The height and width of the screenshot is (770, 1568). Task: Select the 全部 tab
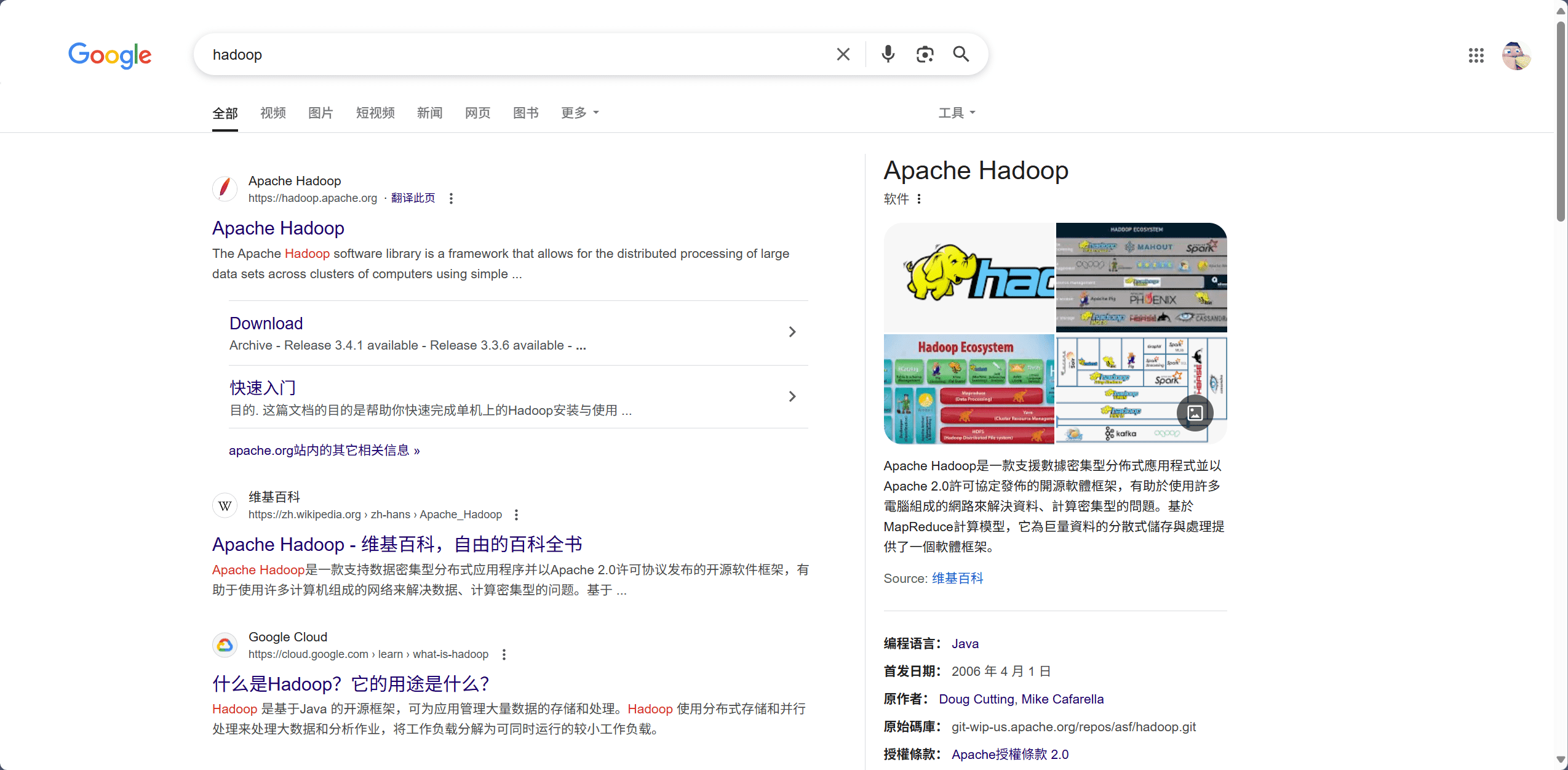(x=225, y=113)
